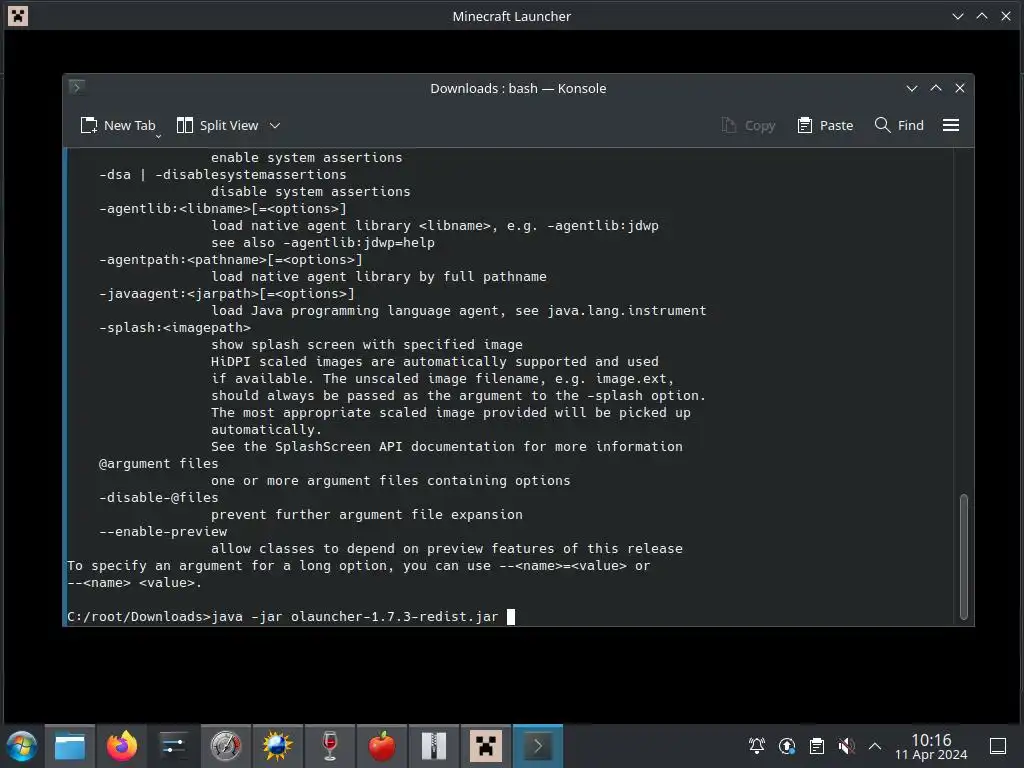The image size is (1024, 768).
Task: Open the sun-and-globe app in taskbar
Action: click(x=277, y=746)
